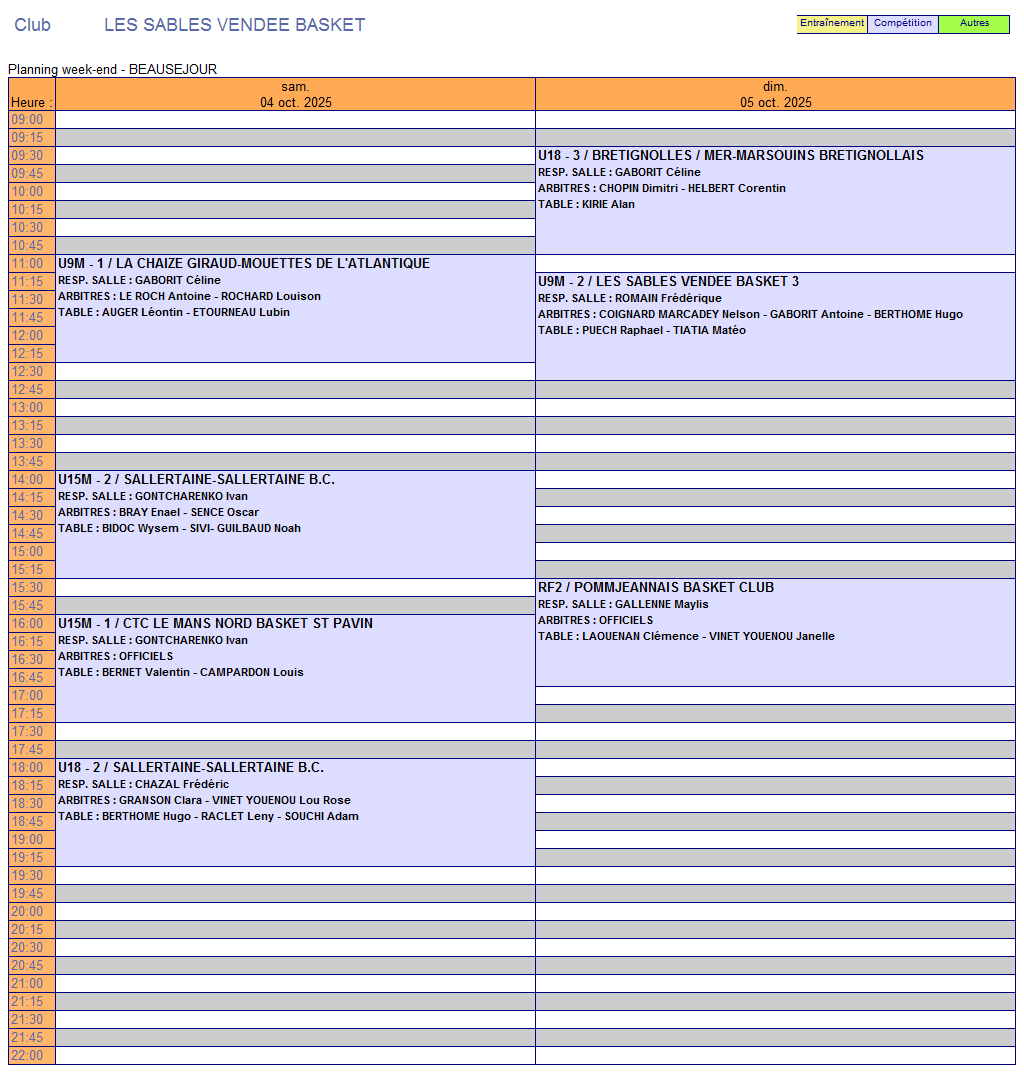
Task: Select the Sunday 05 oct. 2025 column header
Action: 775,94
